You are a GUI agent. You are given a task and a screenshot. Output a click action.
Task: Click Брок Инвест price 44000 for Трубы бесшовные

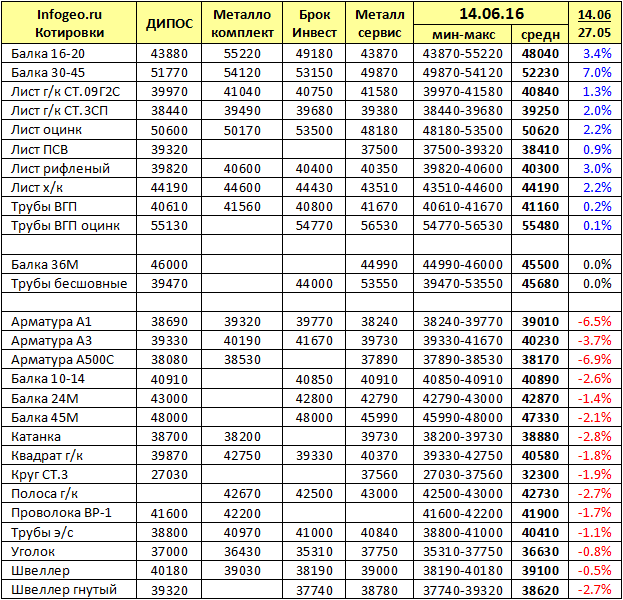tap(314, 284)
